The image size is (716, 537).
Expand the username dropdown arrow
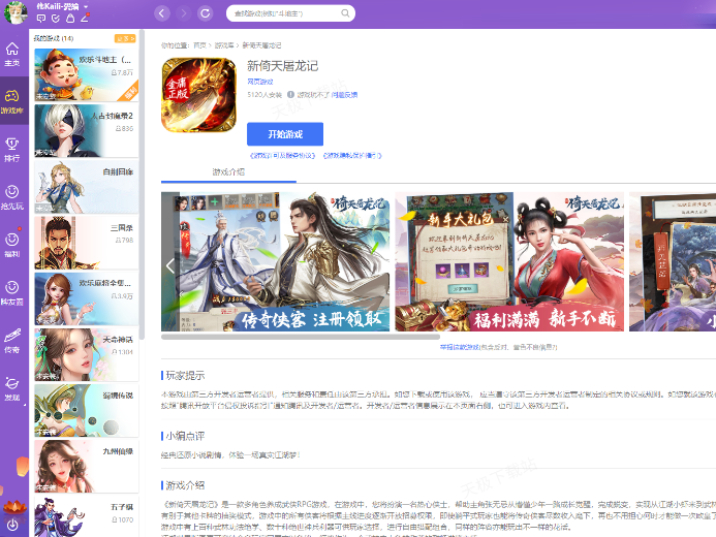click(85, 6)
